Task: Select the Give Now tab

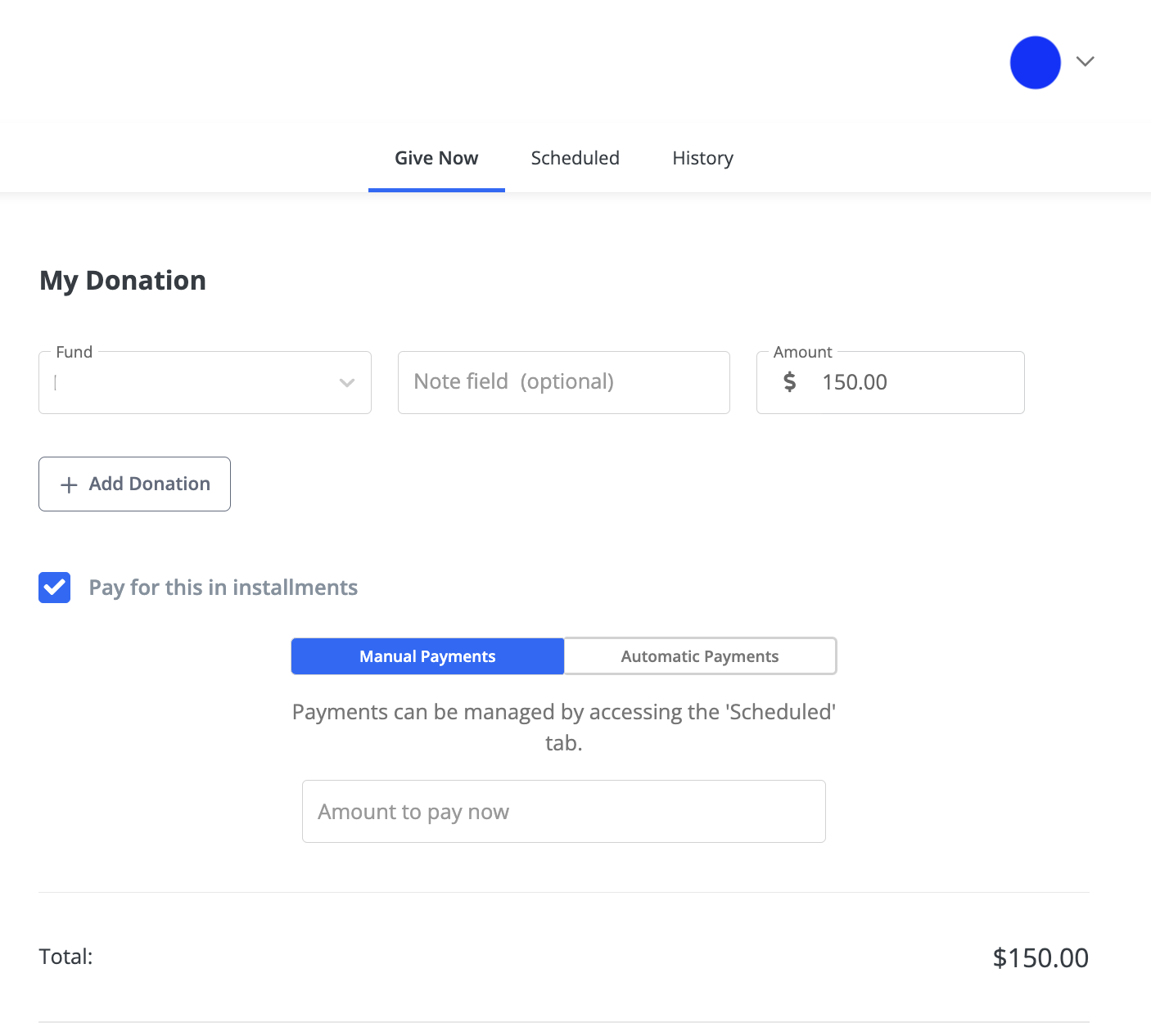Action: tap(436, 158)
